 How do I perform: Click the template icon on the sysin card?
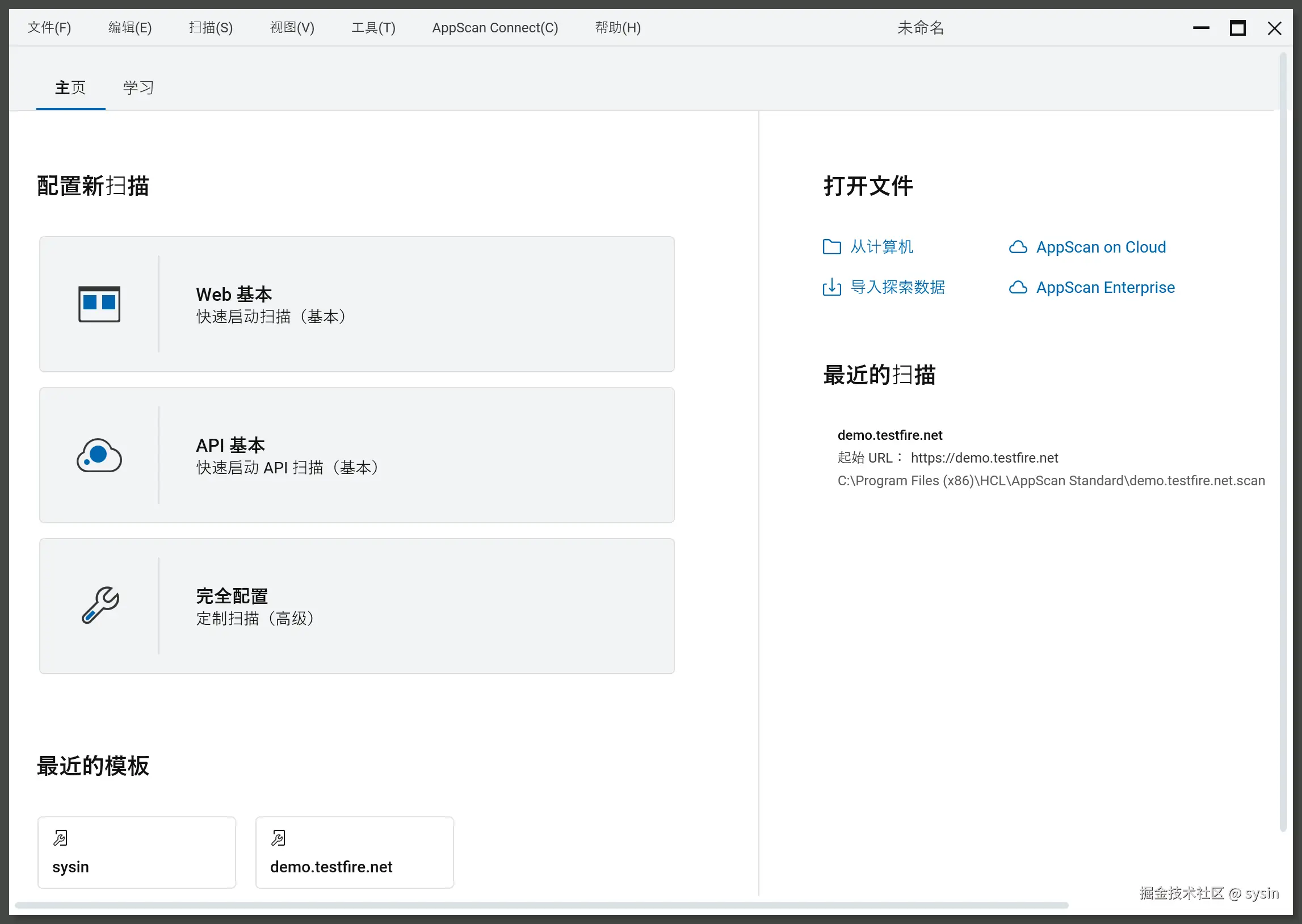tap(60, 838)
